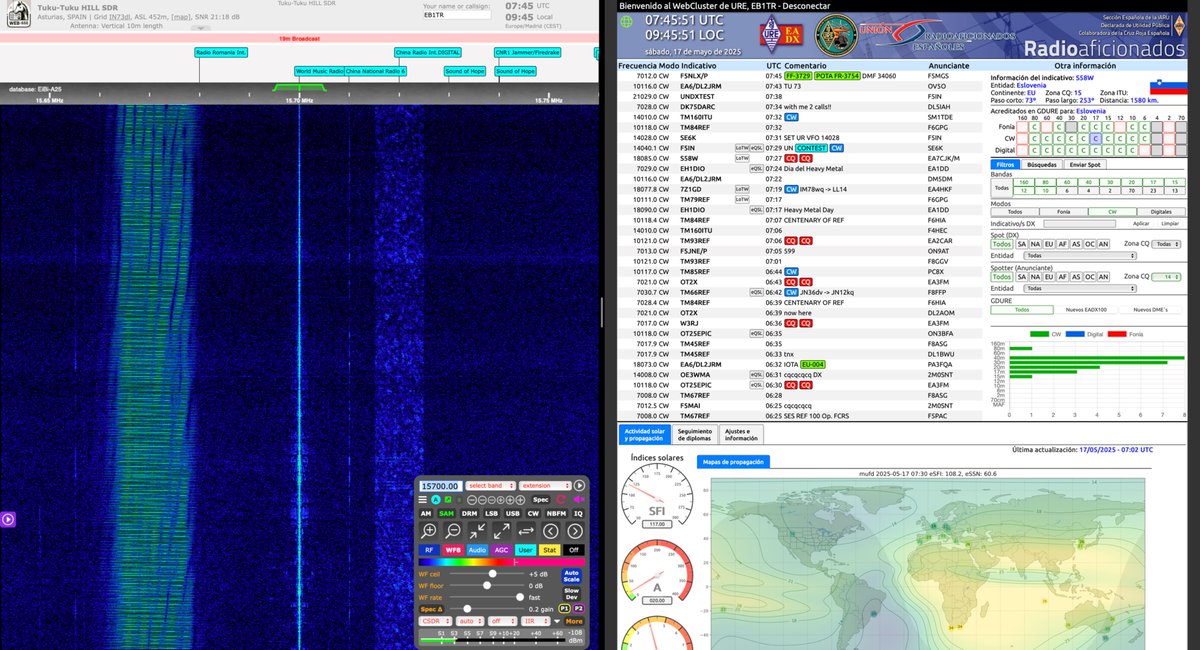Adjust the WF floor slider

[487, 585]
